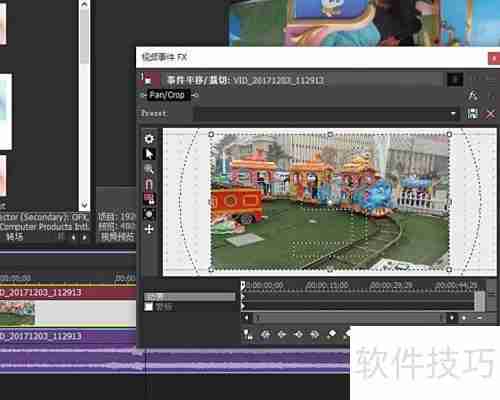Select the VID_20171203_112913 video track header
The image size is (500, 400).
[68, 292]
